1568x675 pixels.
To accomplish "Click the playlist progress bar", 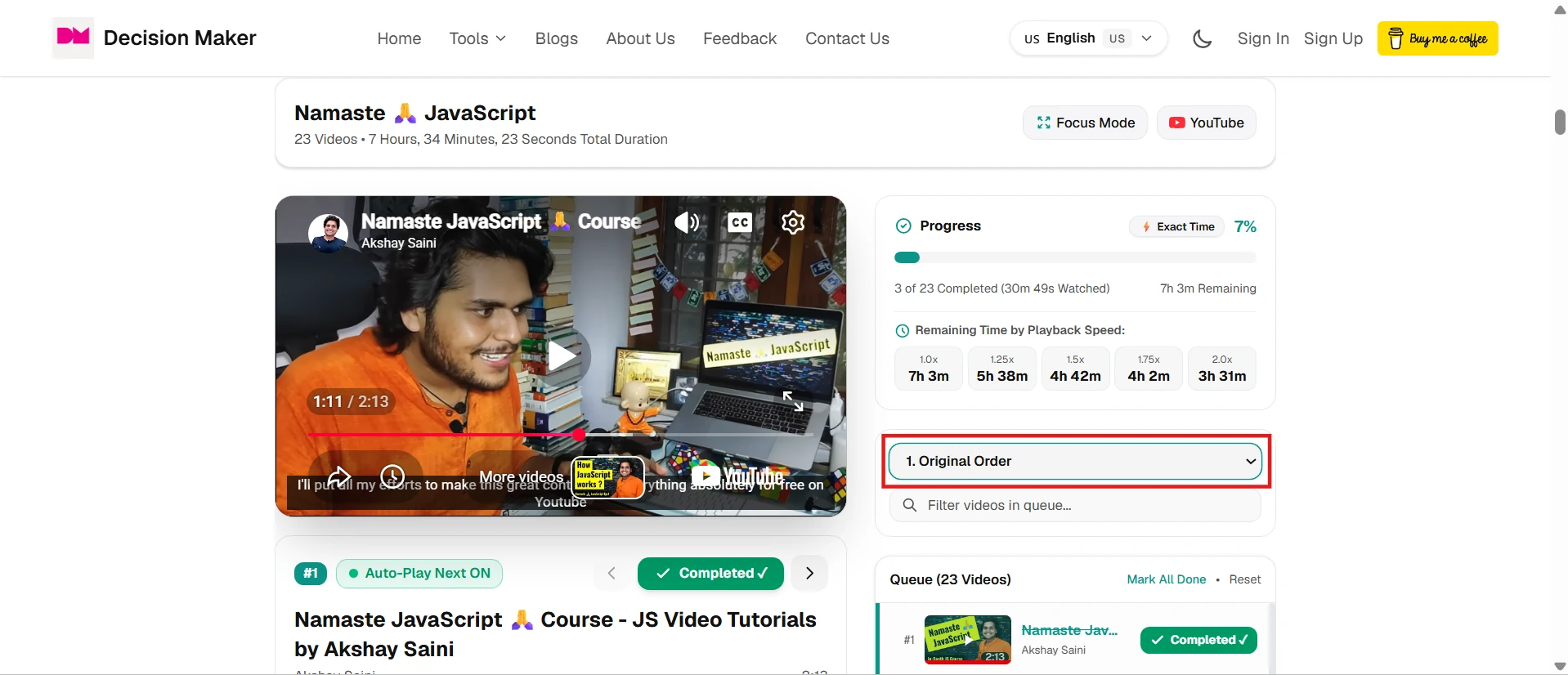I will (1075, 257).
